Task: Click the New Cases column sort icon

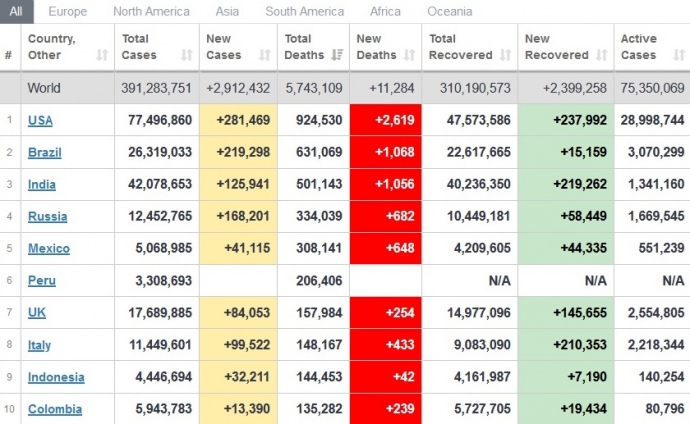Action: click(264, 55)
